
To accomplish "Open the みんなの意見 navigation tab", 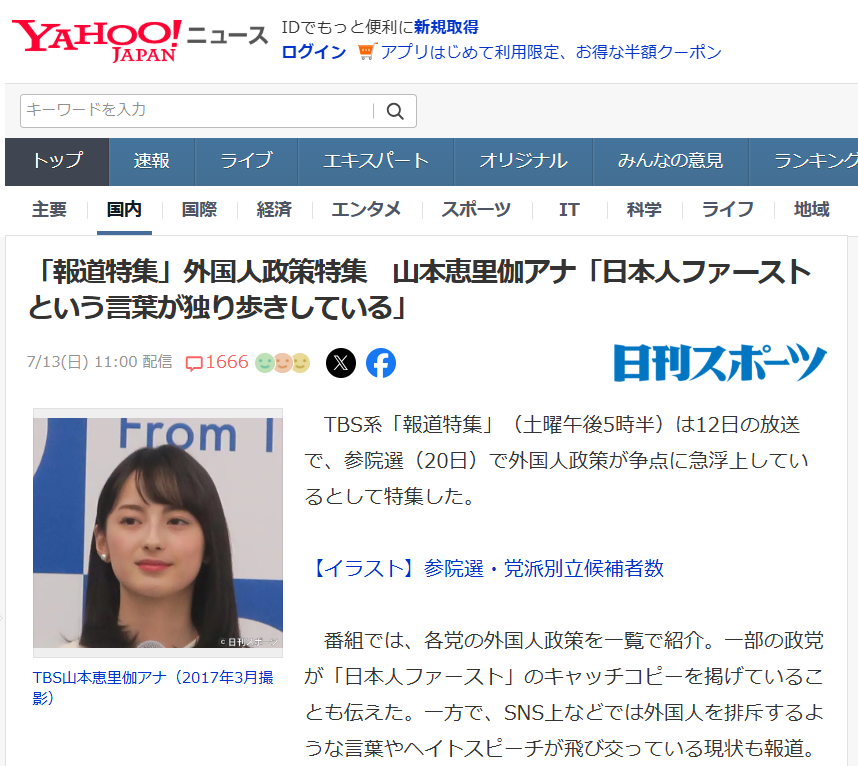I will click(670, 161).
